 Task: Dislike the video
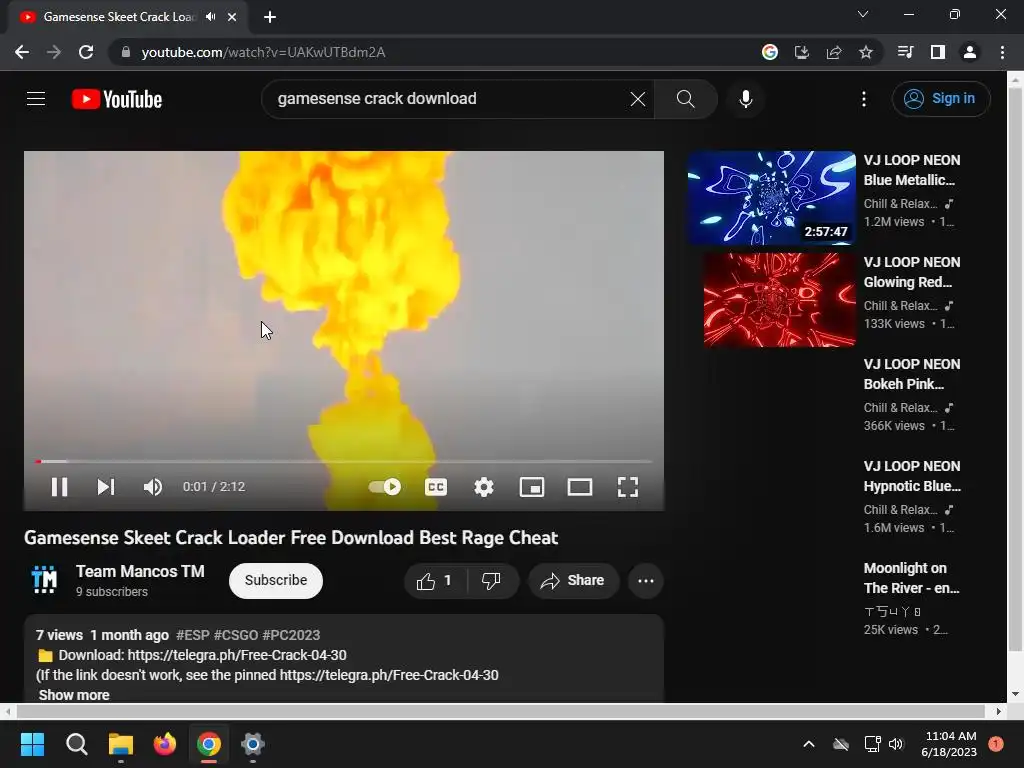pos(492,581)
